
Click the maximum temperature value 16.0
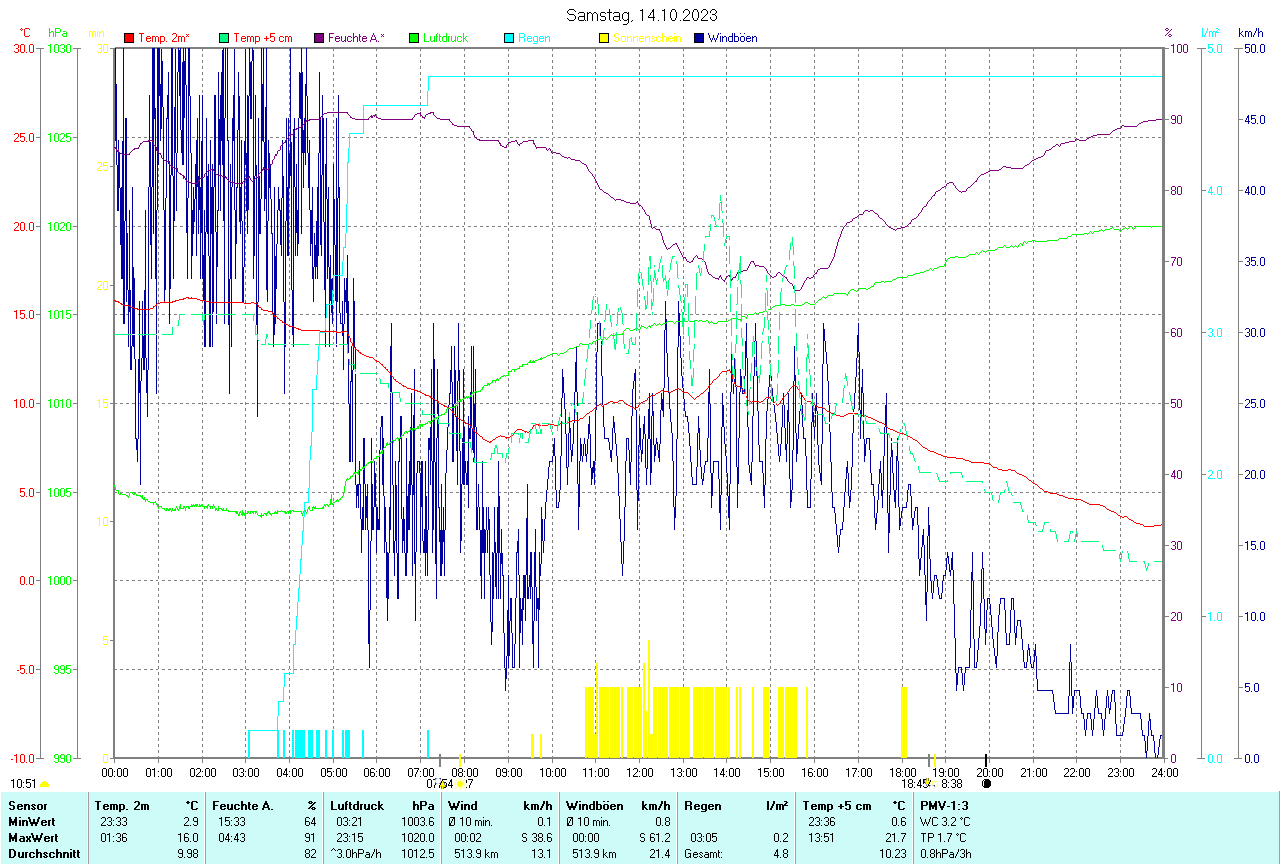tap(189, 837)
